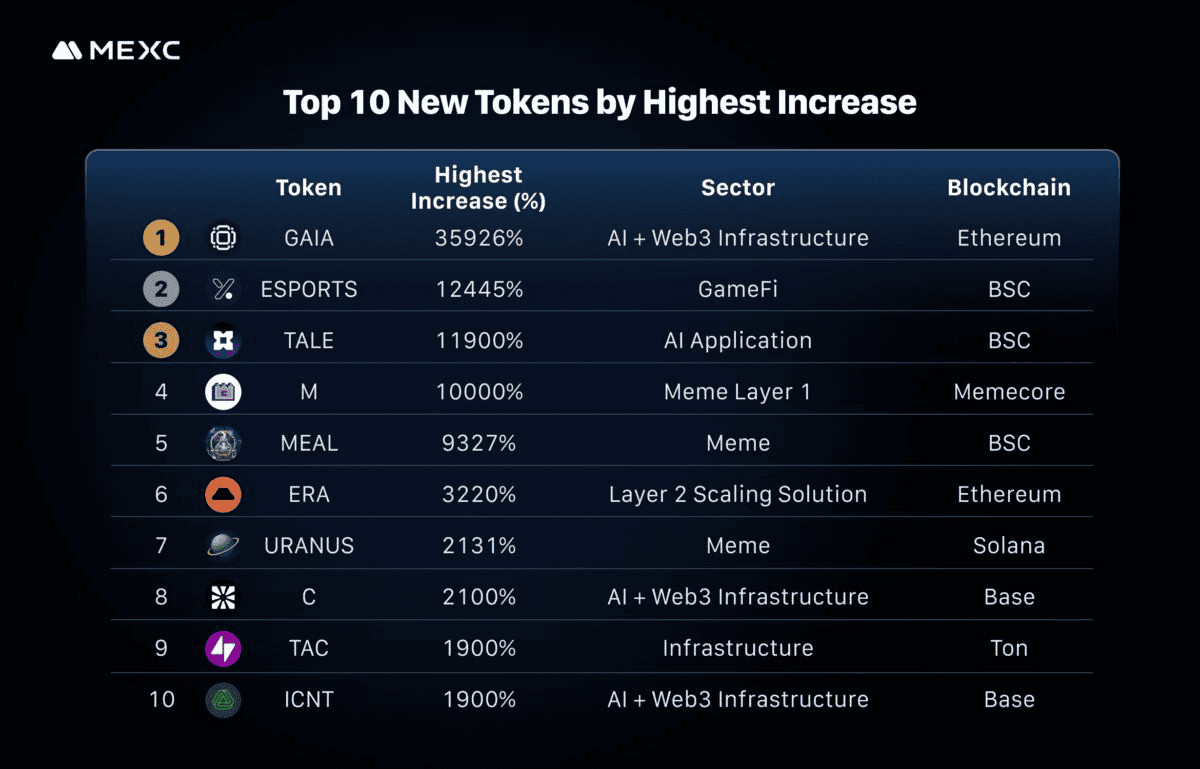Click the GAIA token icon
1200x769 pixels.
223,238
